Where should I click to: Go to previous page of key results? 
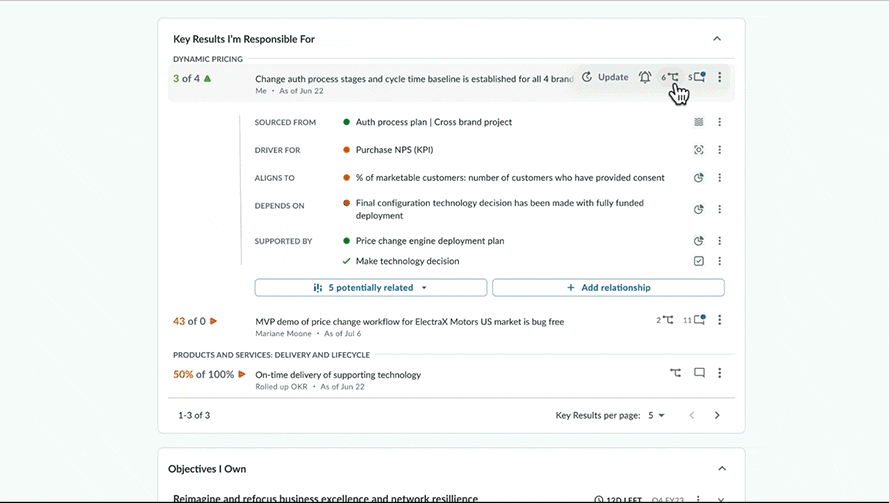pos(692,415)
